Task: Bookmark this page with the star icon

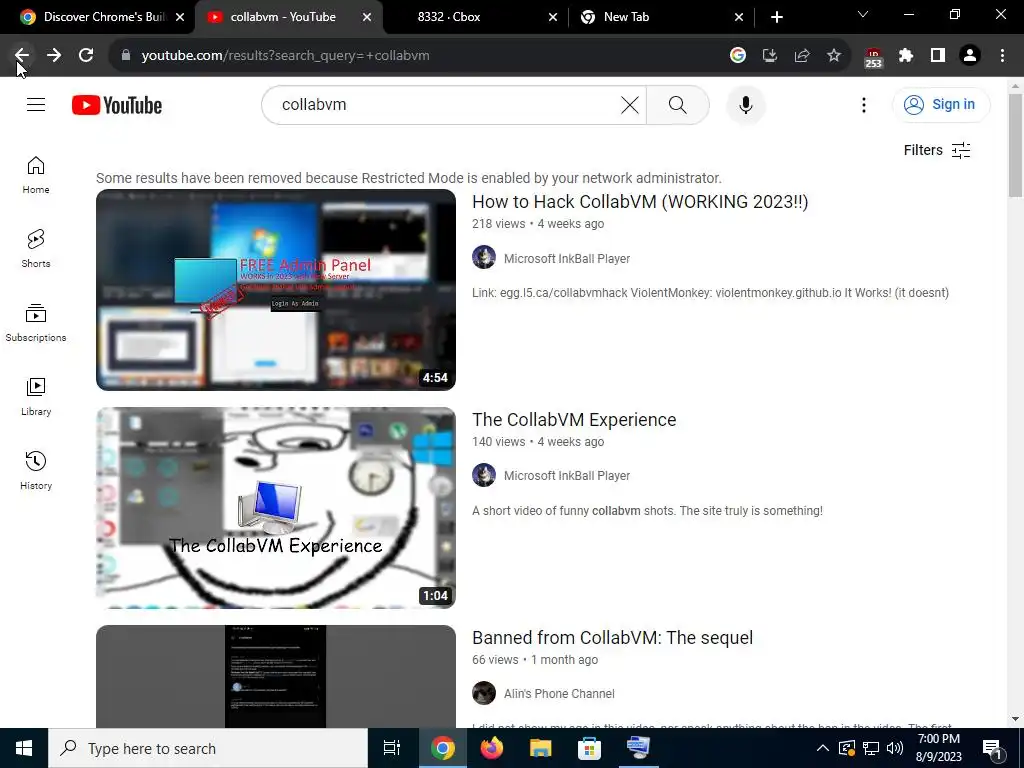Action: [834, 56]
